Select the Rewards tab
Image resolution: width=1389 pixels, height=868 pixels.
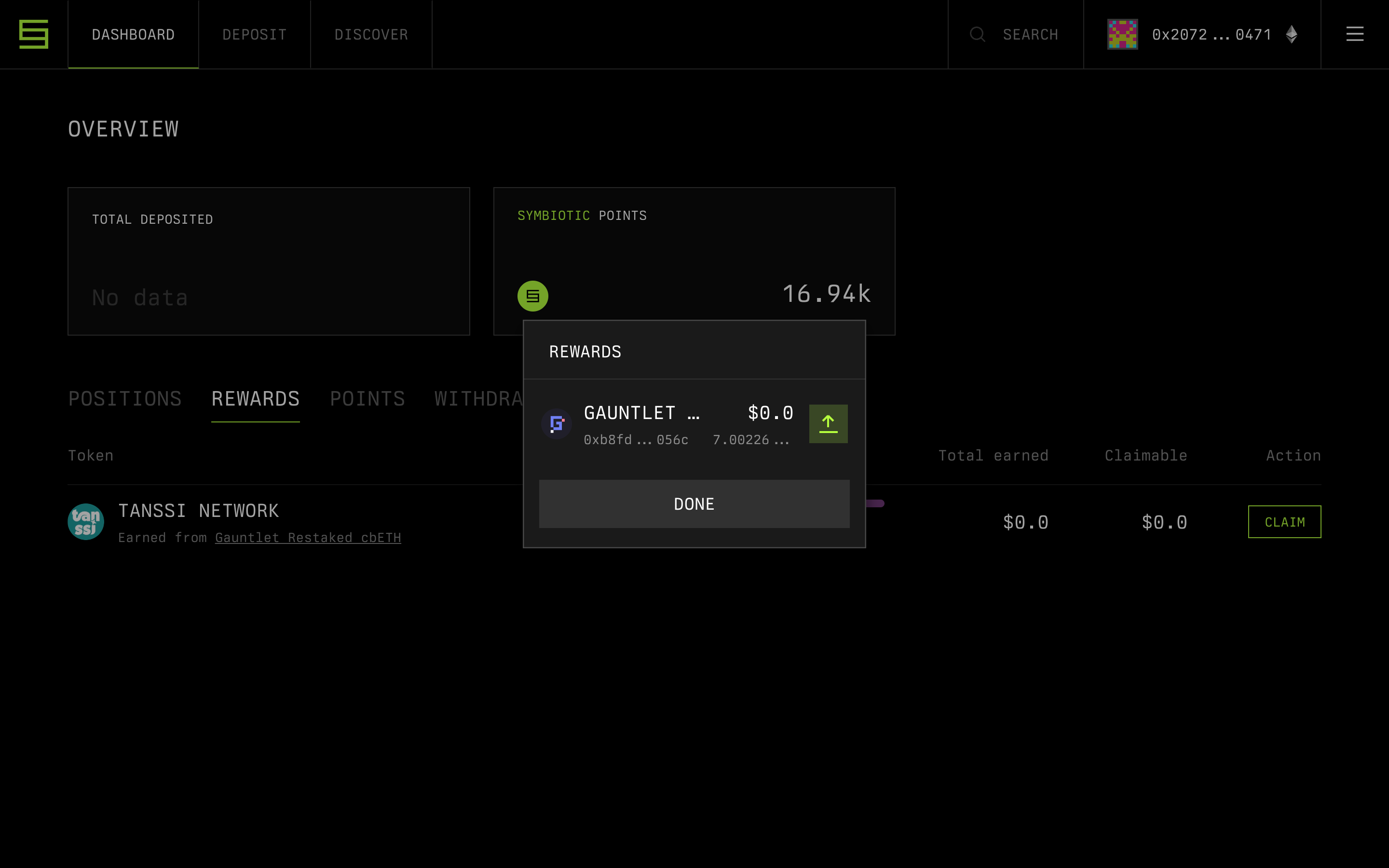point(256,398)
